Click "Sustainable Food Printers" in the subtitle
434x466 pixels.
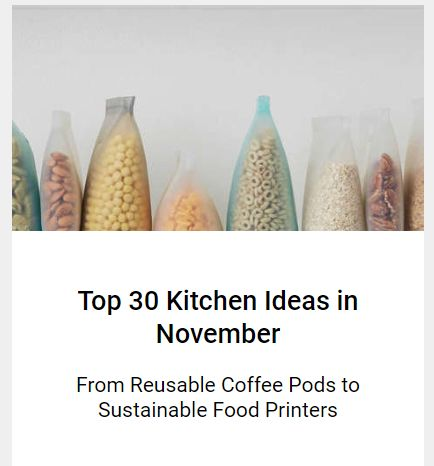pyautogui.click(x=218, y=410)
